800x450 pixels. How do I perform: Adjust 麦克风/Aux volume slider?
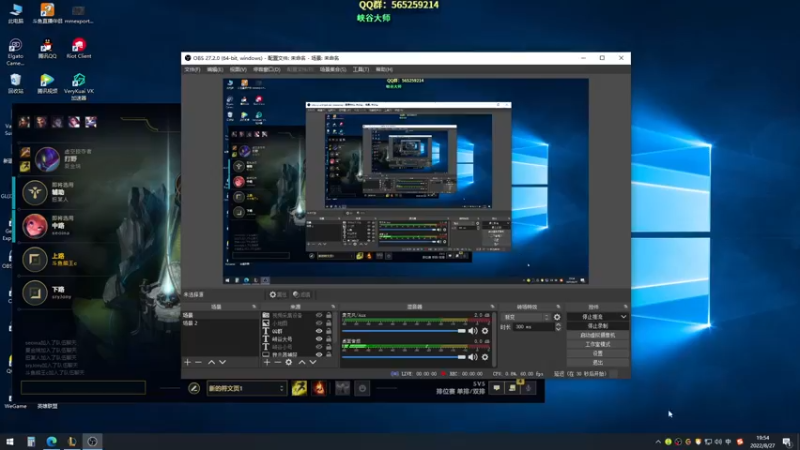pos(404,331)
